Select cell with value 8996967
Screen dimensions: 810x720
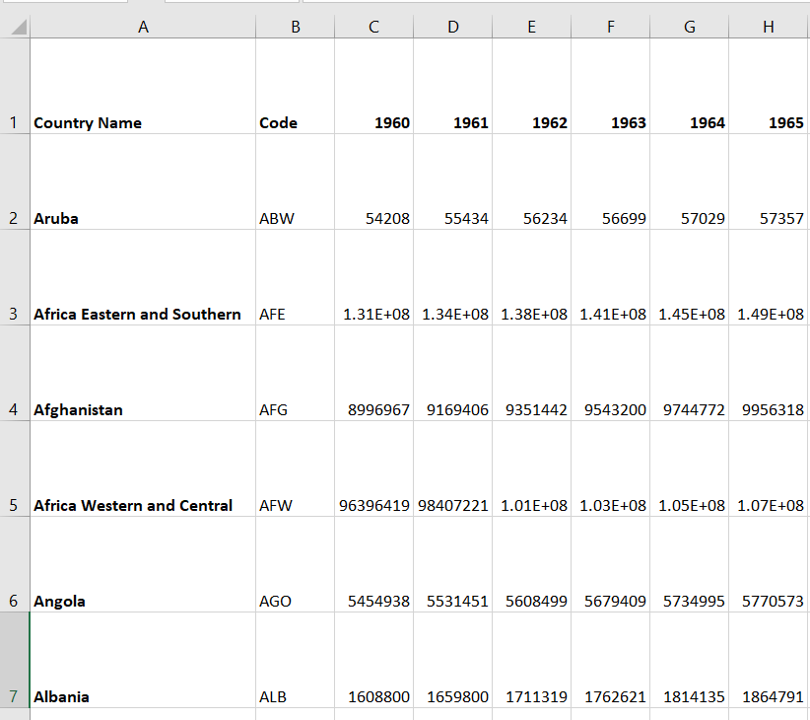tap(374, 373)
